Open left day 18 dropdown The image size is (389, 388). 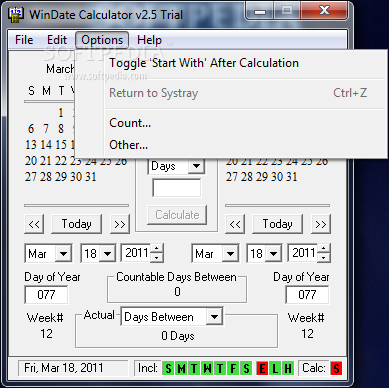[107, 254]
